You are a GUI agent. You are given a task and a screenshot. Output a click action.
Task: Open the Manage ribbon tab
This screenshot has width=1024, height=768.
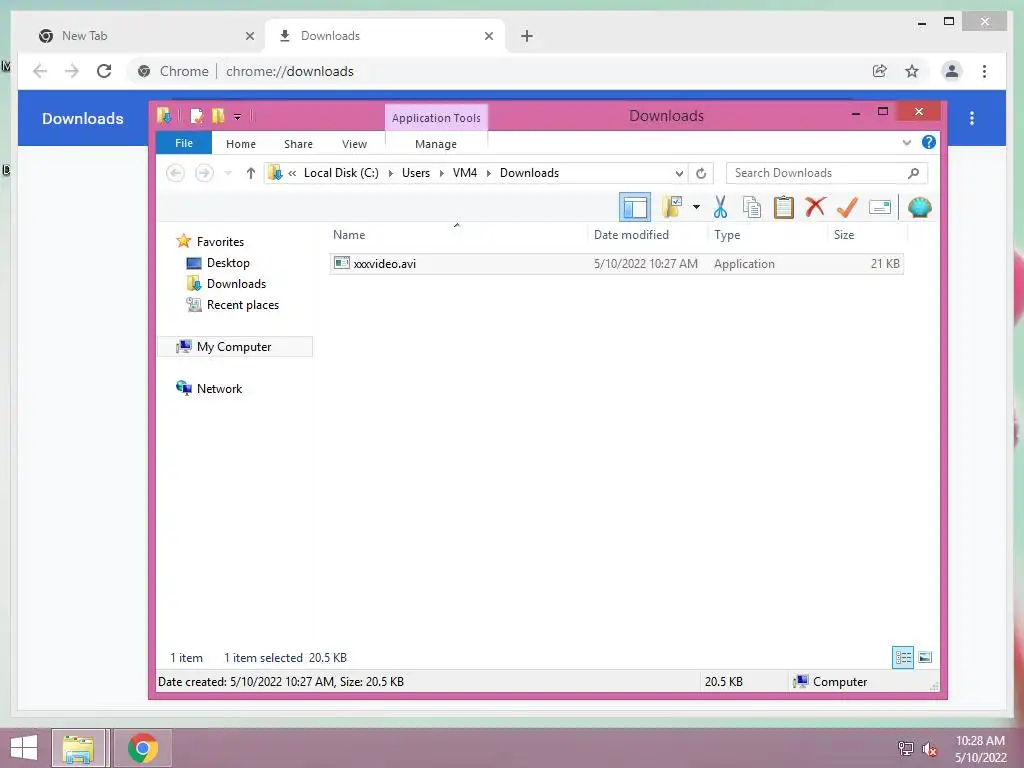(x=436, y=144)
